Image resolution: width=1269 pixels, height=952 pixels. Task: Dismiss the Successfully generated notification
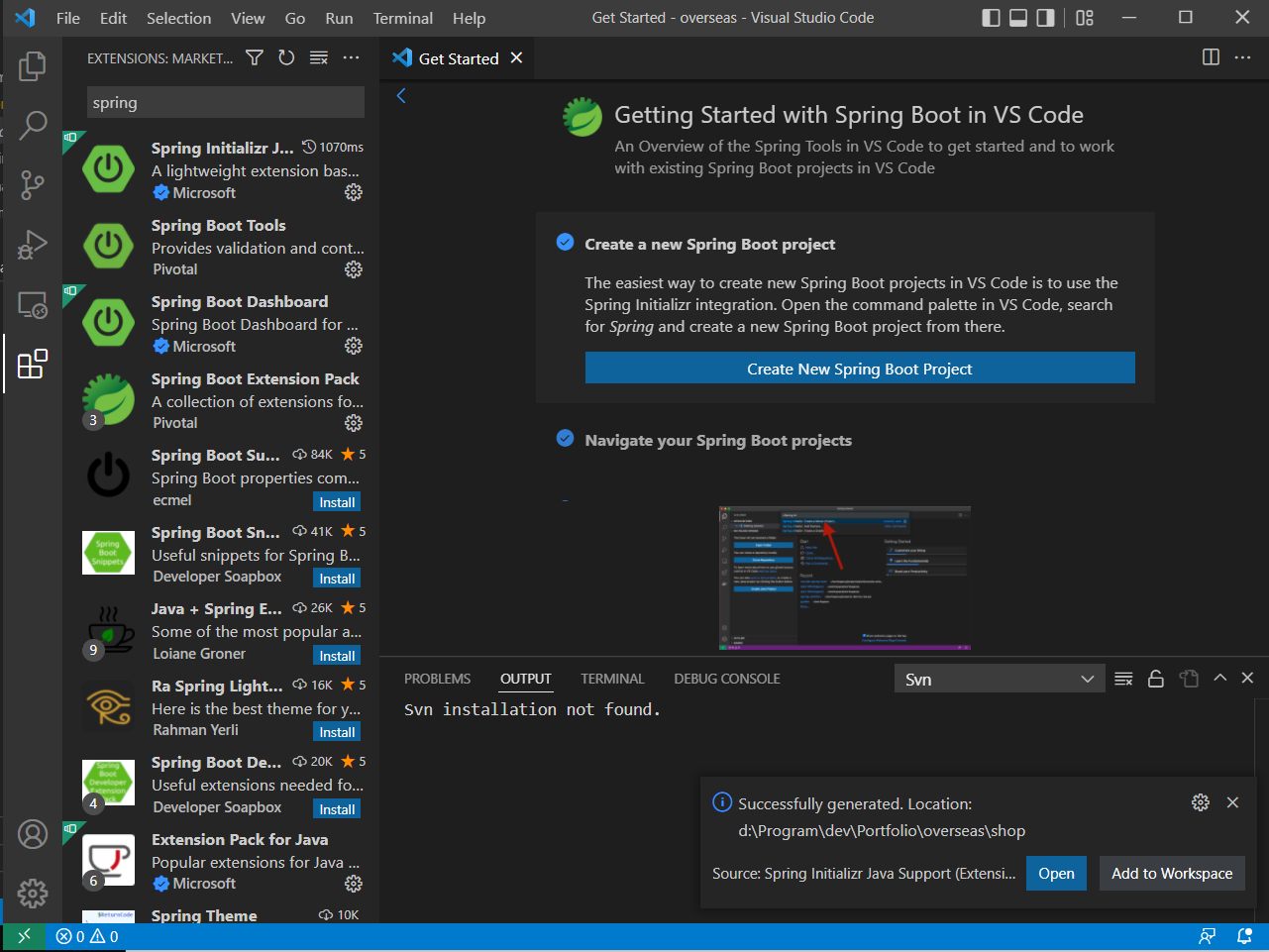pos(1232,802)
